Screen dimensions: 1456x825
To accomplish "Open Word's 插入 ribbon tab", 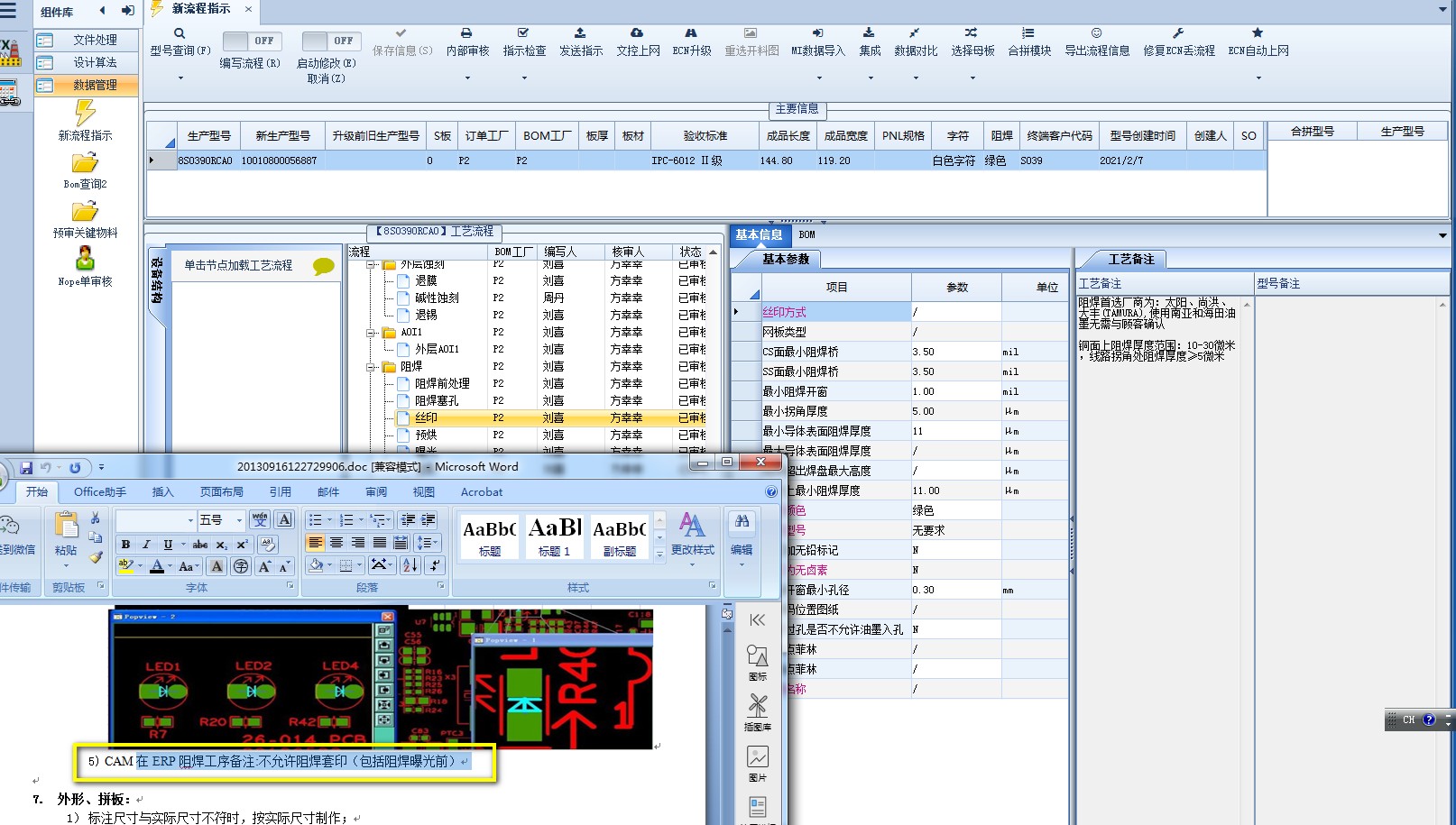I will (x=162, y=492).
